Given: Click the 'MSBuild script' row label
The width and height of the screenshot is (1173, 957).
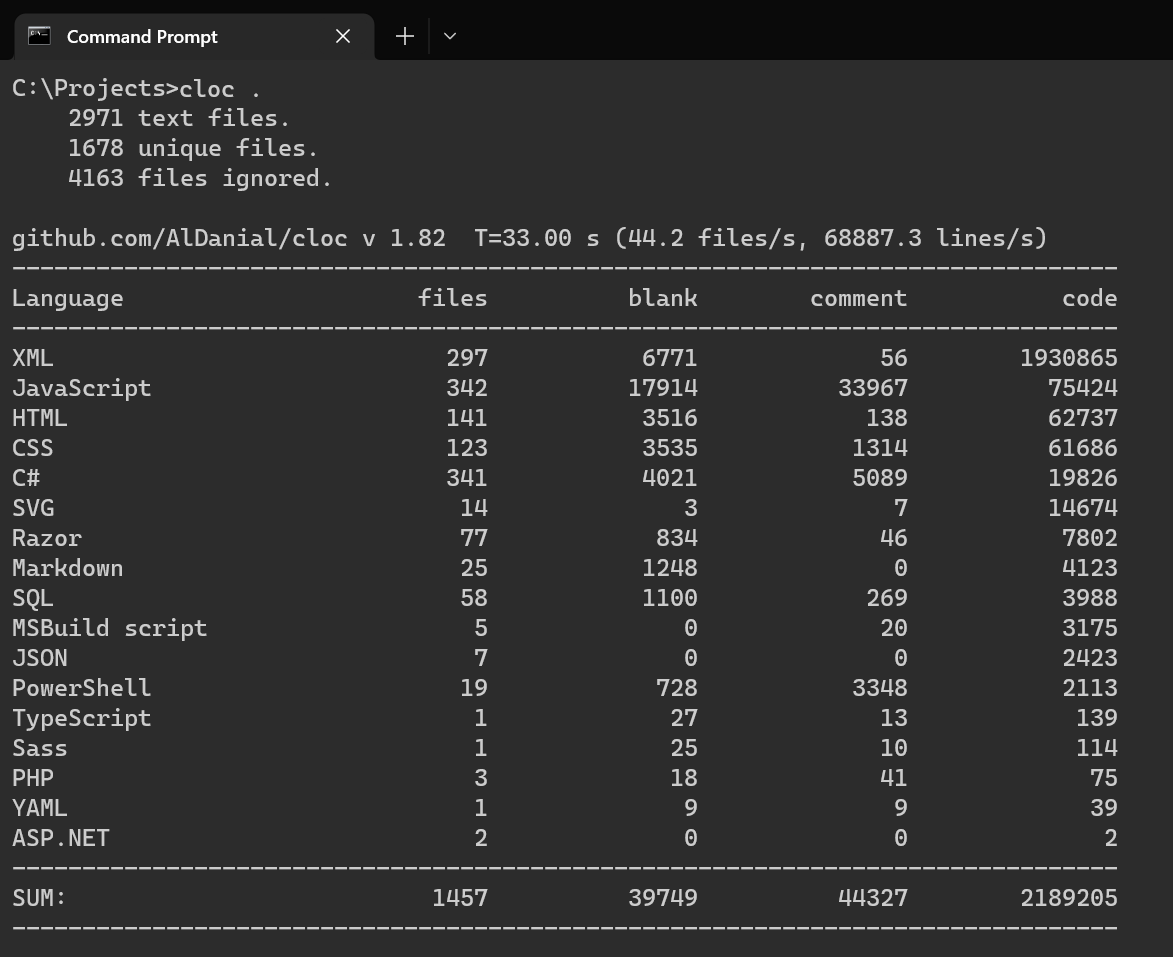Looking at the screenshot, I should (109, 628).
